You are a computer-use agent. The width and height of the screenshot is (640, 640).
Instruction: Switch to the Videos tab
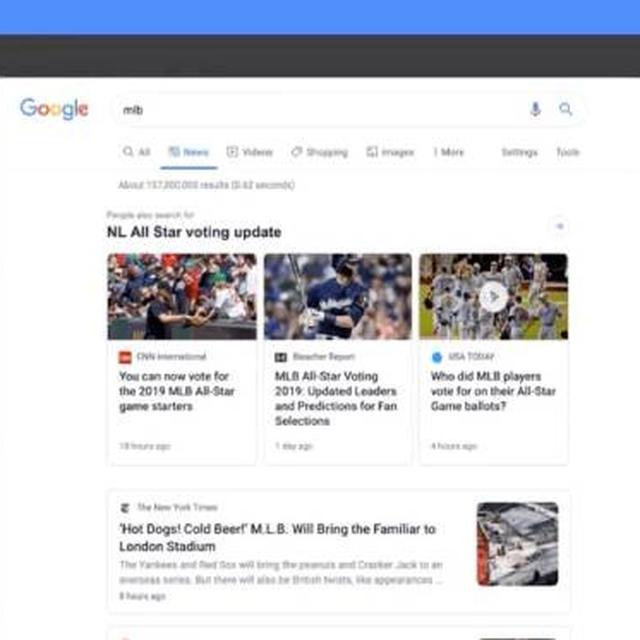click(250, 152)
